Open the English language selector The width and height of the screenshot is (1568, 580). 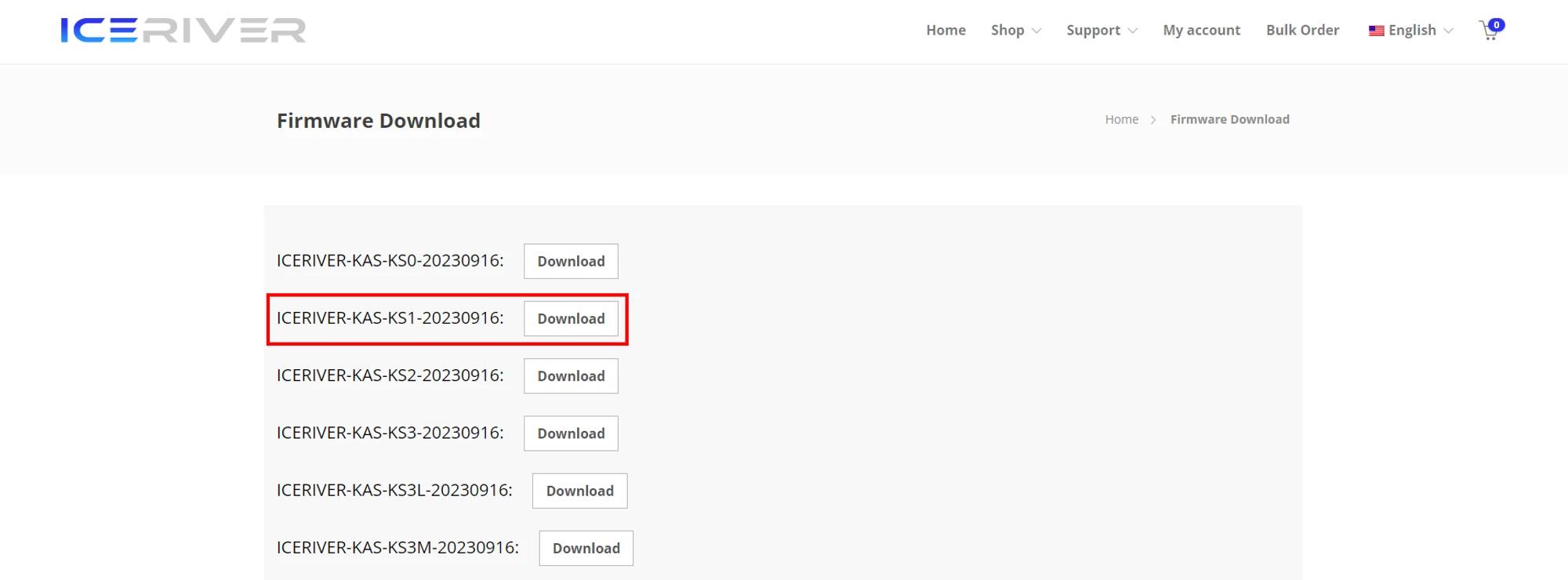coord(1412,31)
